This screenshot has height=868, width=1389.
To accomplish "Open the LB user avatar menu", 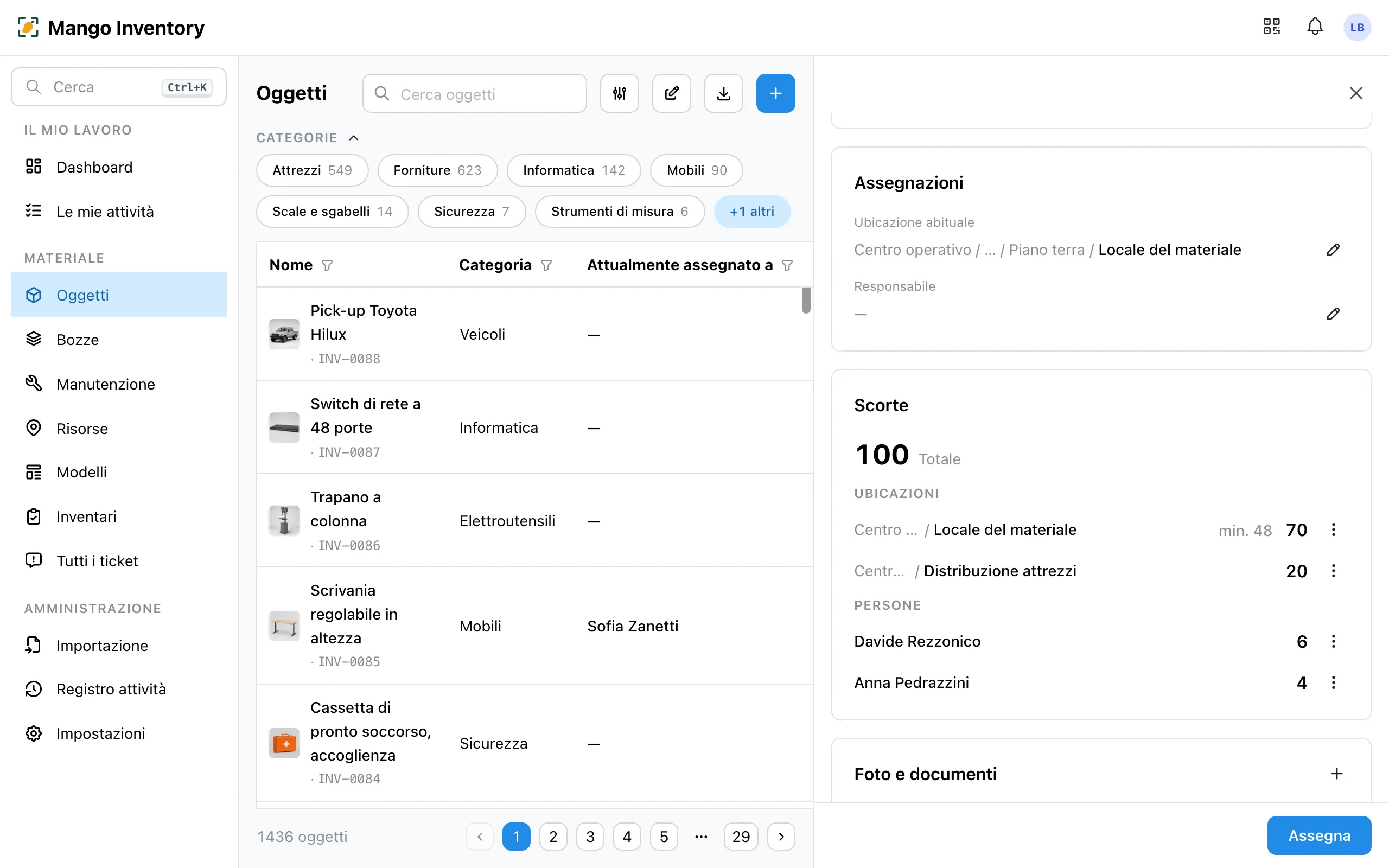I will tap(1357, 27).
